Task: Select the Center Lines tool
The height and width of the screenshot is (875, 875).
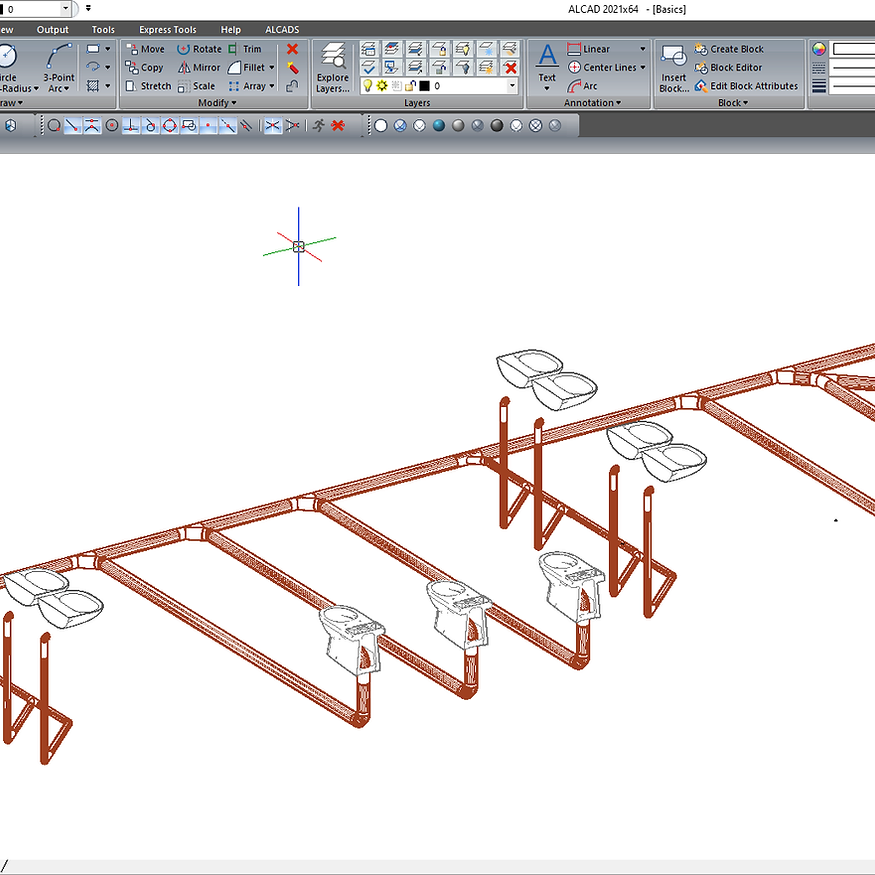Action: click(602, 68)
